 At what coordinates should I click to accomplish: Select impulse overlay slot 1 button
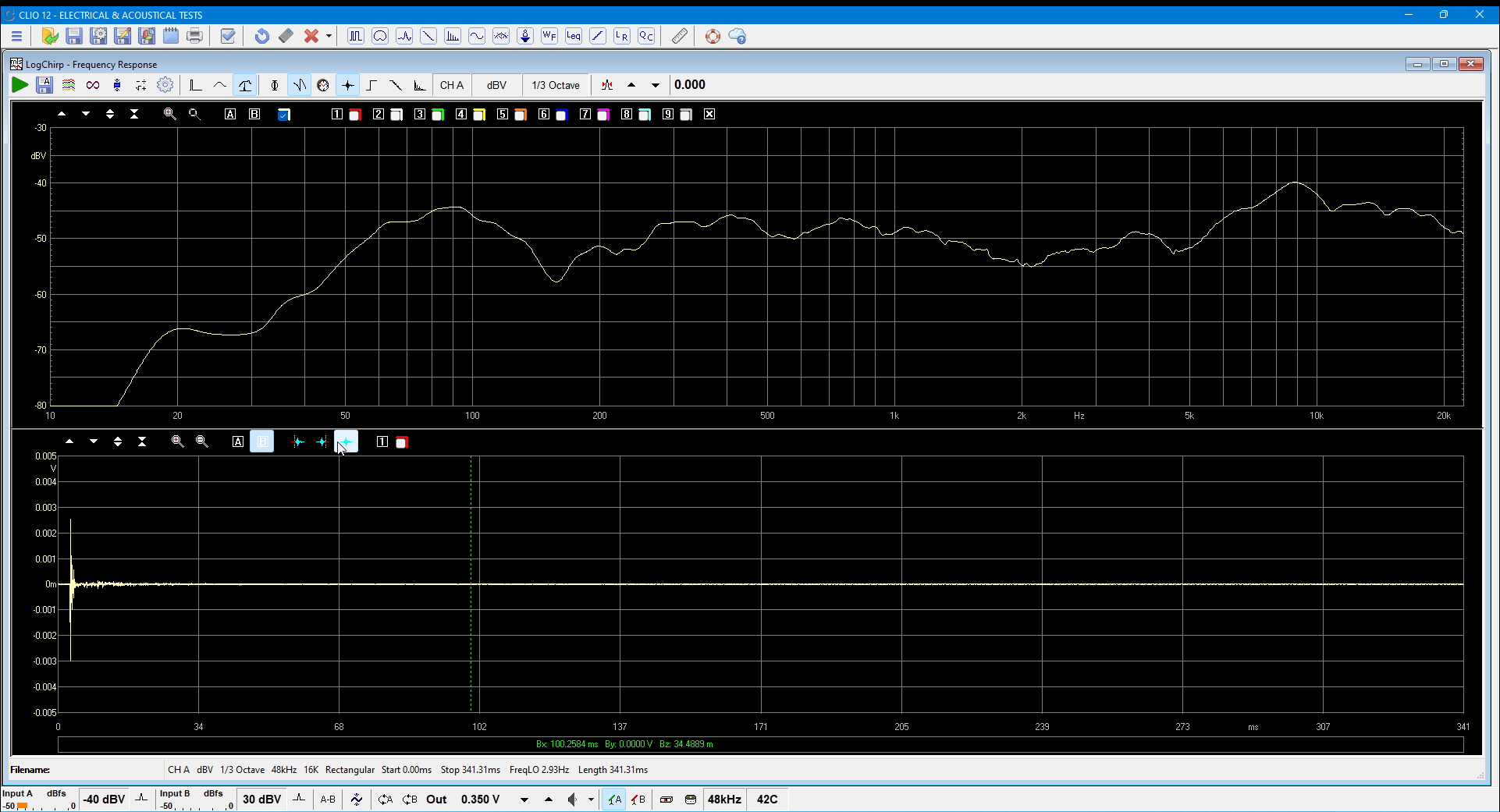382,441
